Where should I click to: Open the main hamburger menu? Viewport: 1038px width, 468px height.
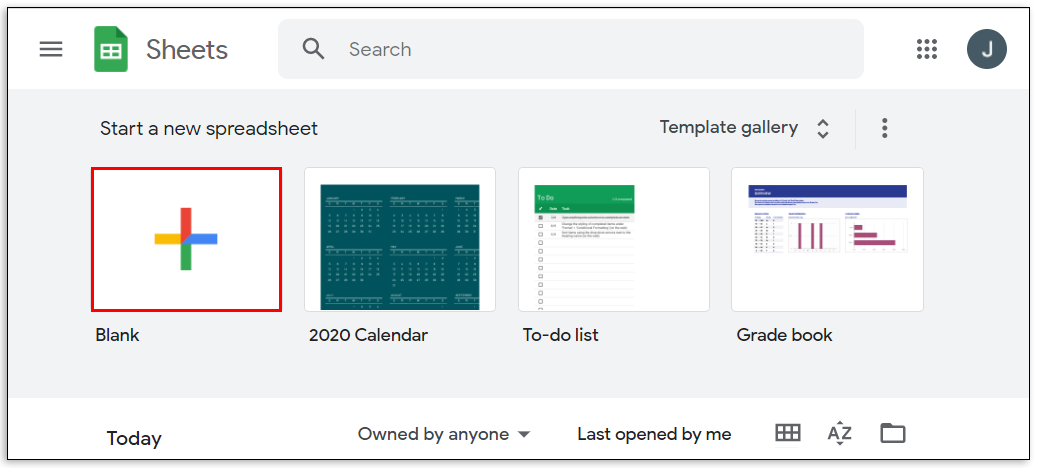(51, 49)
